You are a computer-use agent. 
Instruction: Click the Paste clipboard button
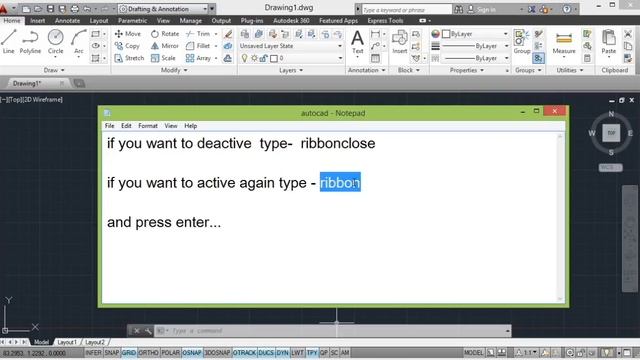click(x=609, y=42)
